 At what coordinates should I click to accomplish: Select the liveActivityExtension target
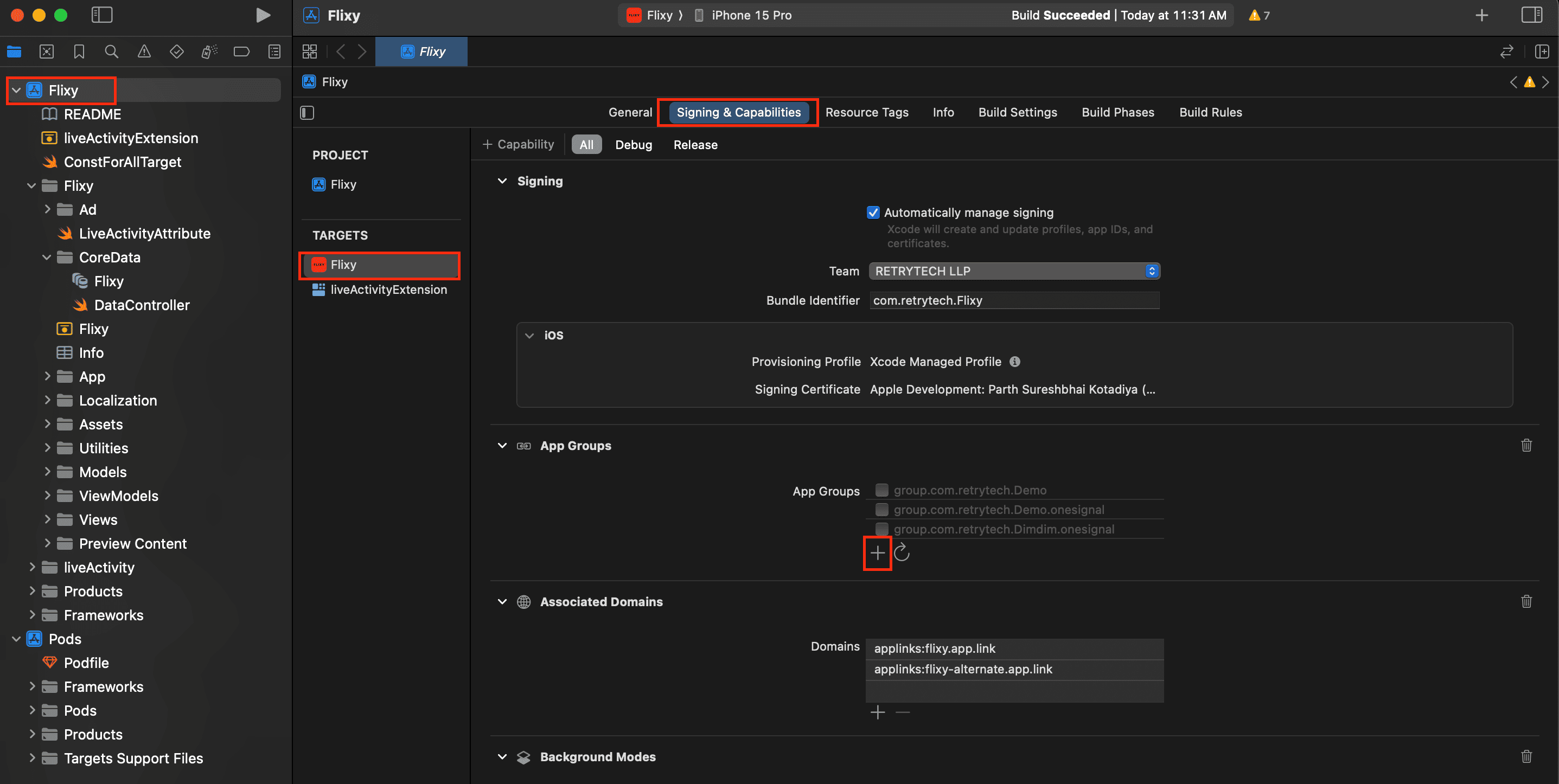(388, 290)
